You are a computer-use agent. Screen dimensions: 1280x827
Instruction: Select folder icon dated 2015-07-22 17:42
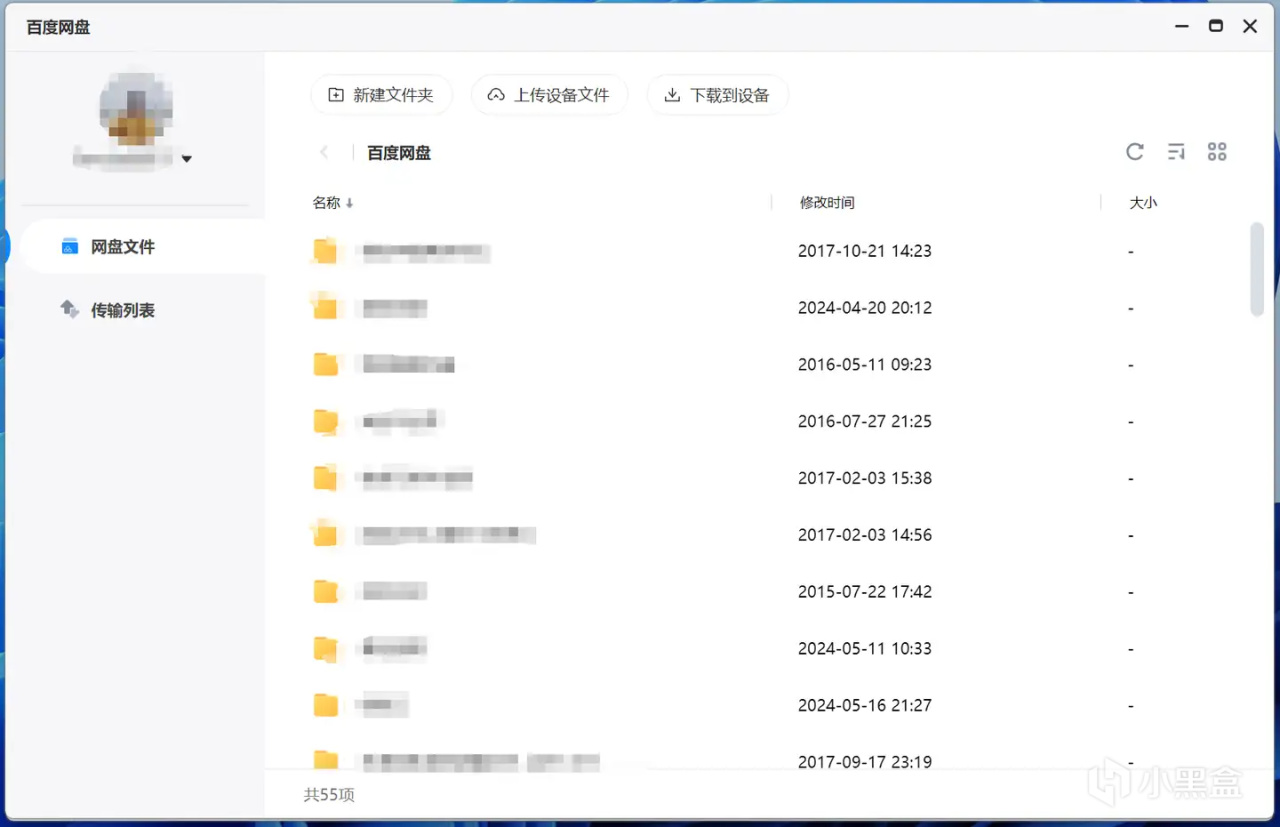pyautogui.click(x=325, y=592)
